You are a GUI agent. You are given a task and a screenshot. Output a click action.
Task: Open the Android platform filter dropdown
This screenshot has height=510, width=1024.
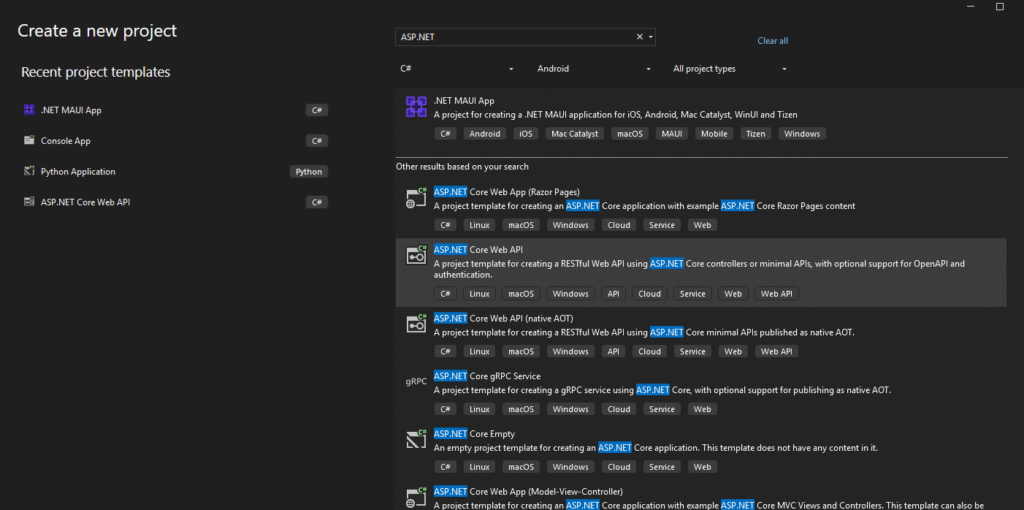click(594, 69)
